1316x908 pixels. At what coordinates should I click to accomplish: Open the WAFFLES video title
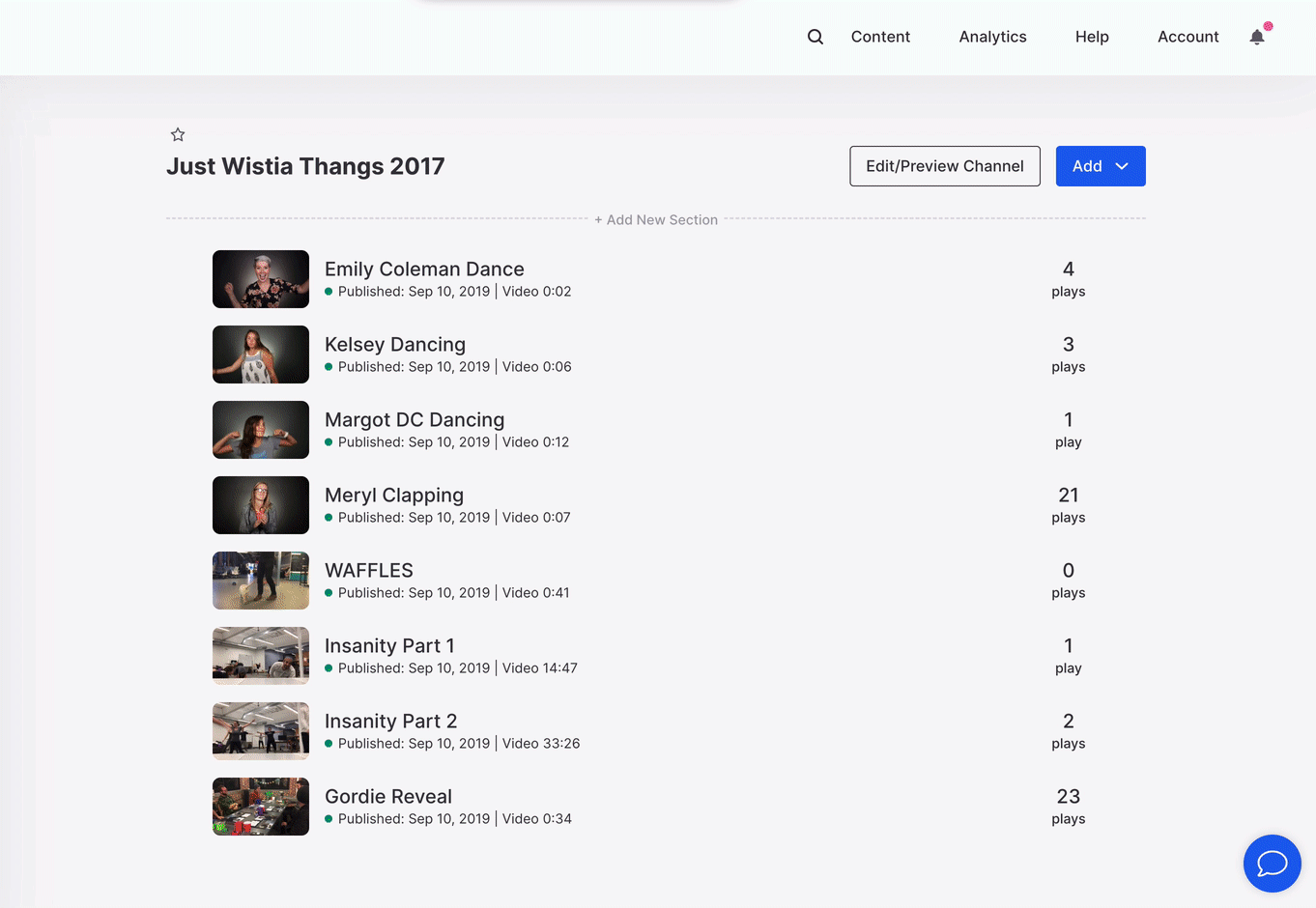pyautogui.click(x=369, y=570)
